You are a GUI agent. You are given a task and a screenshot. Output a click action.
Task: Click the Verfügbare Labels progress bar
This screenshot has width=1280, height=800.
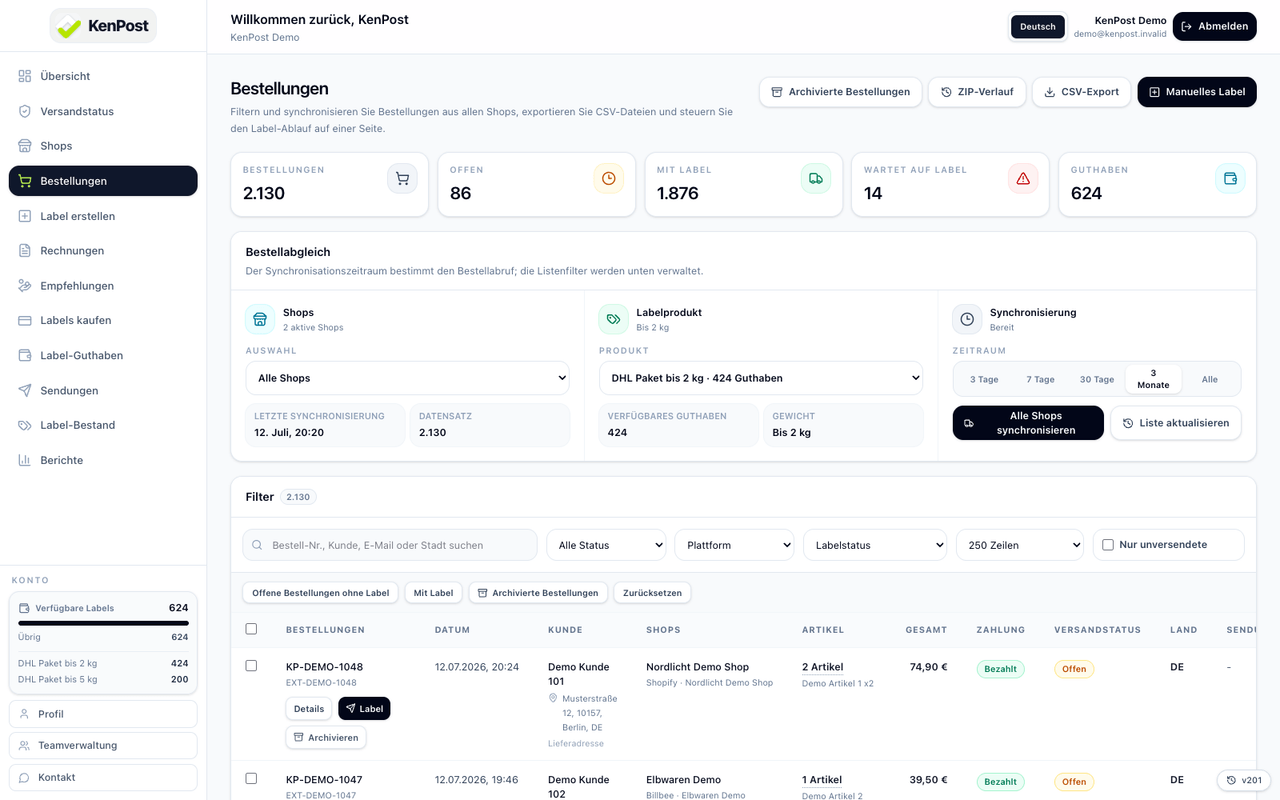[103, 623]
